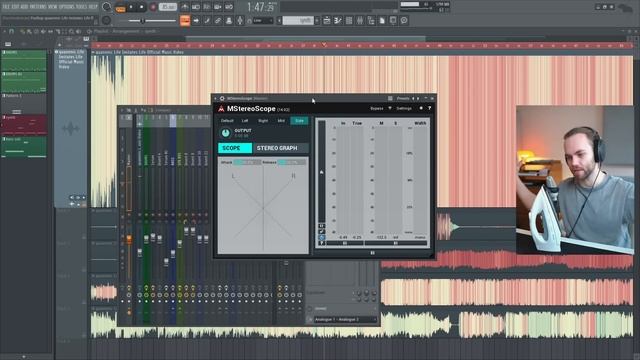Screen dimensions: 640x360
Task: Select the speaker playback tool in Playlist toolbar
Action: [78, 31]
